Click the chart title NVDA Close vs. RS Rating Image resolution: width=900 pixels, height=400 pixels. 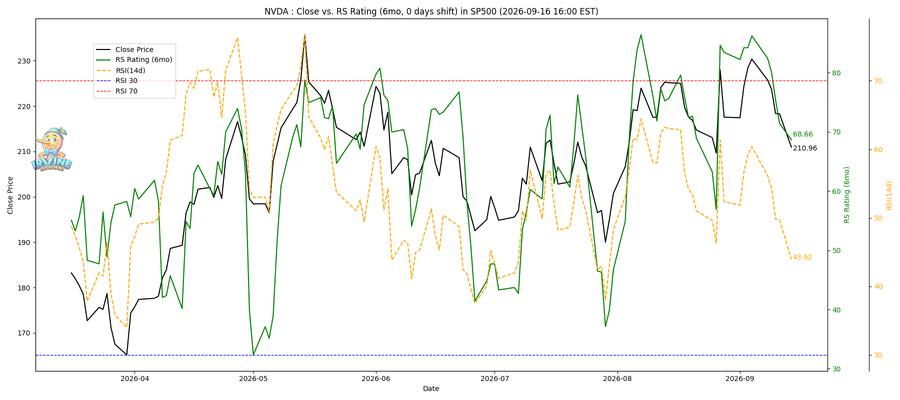pyautogui.click(x=431, y=11)
